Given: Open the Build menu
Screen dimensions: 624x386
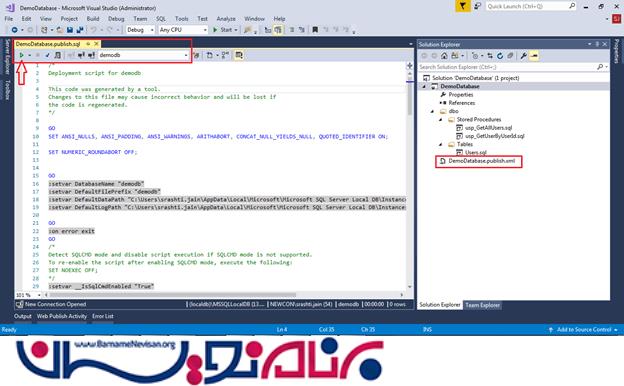Looking at the screenshot, I should (93, 19).
